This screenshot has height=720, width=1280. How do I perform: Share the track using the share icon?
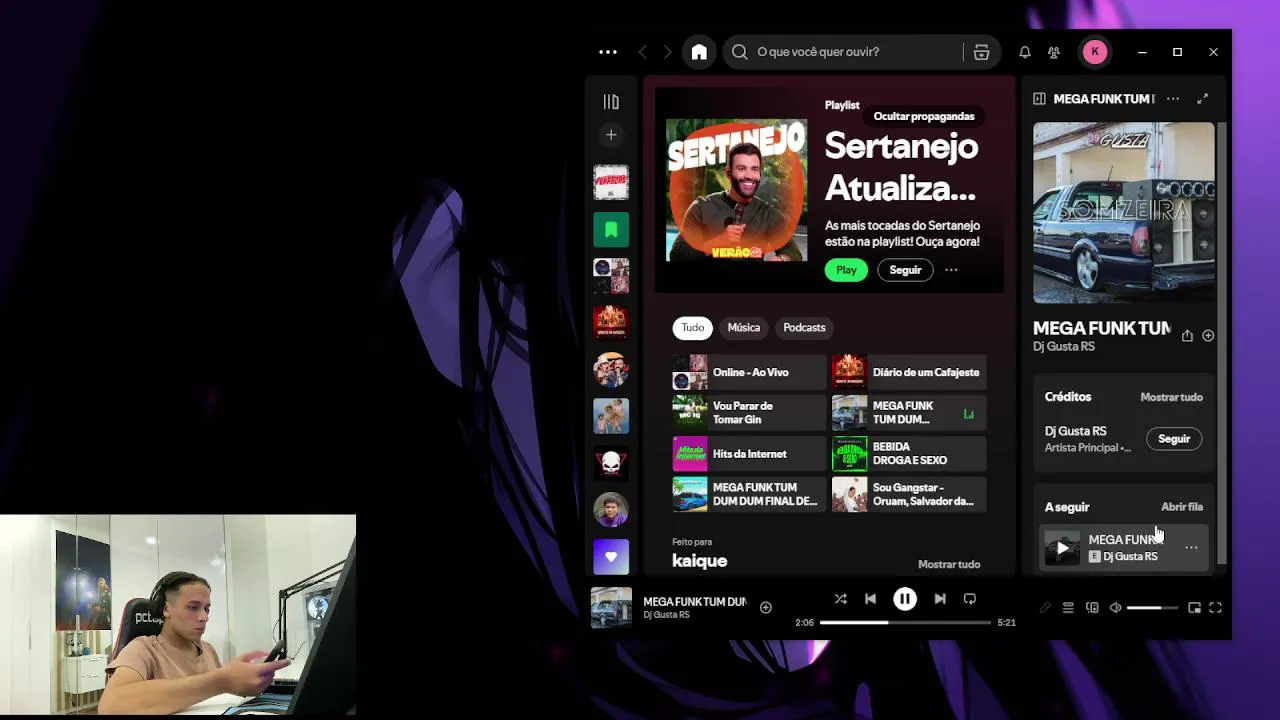tap(1187, 336)
